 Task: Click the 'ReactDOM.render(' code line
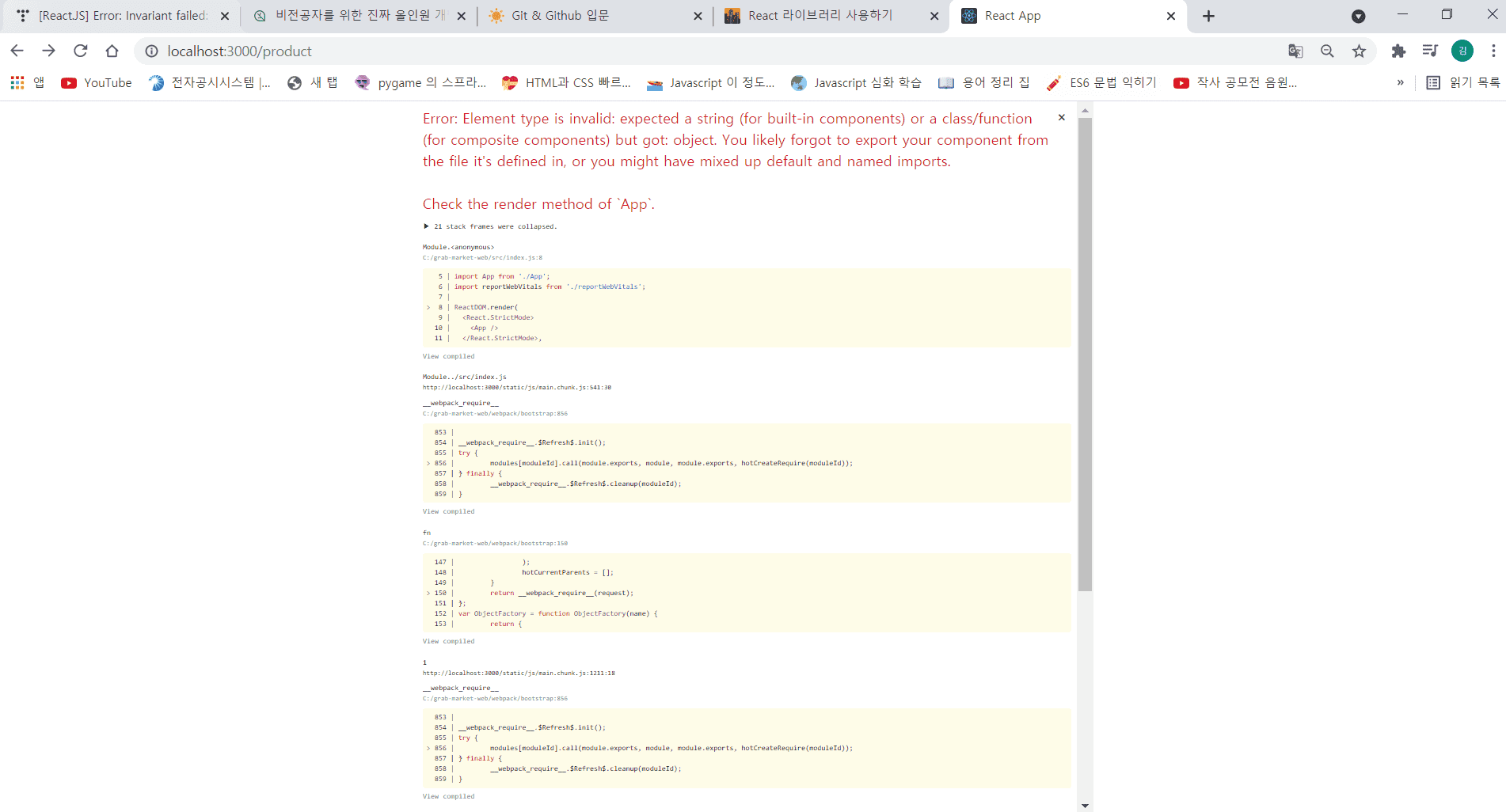tap(486, 307)
